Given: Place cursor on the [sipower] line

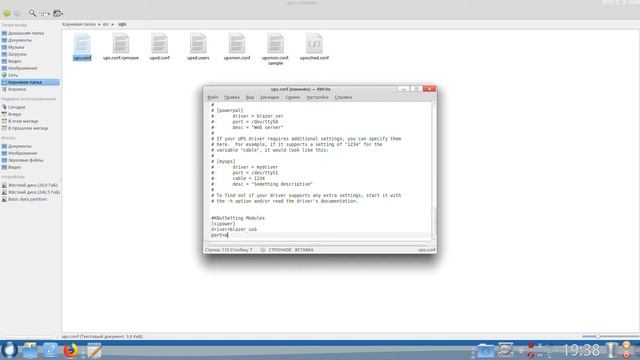Looking at the screenshot, I should click(x=223, y=224).
